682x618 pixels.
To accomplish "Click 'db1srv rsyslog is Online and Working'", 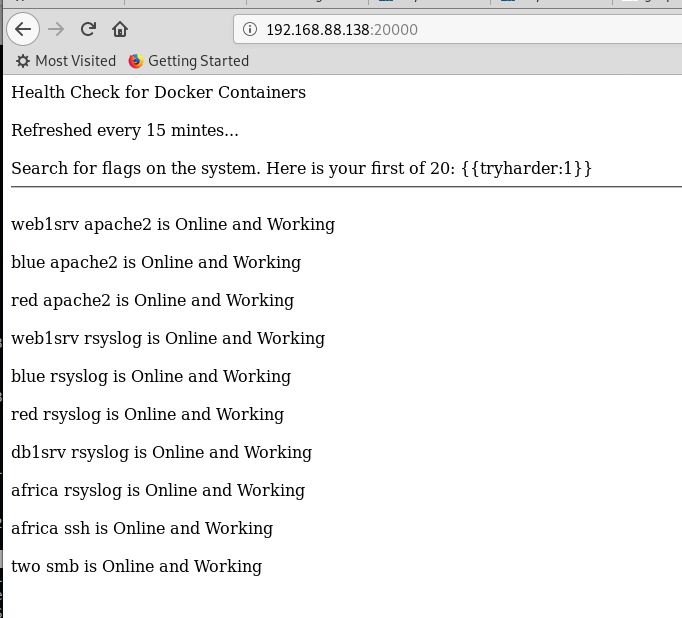I will point(161,452).
